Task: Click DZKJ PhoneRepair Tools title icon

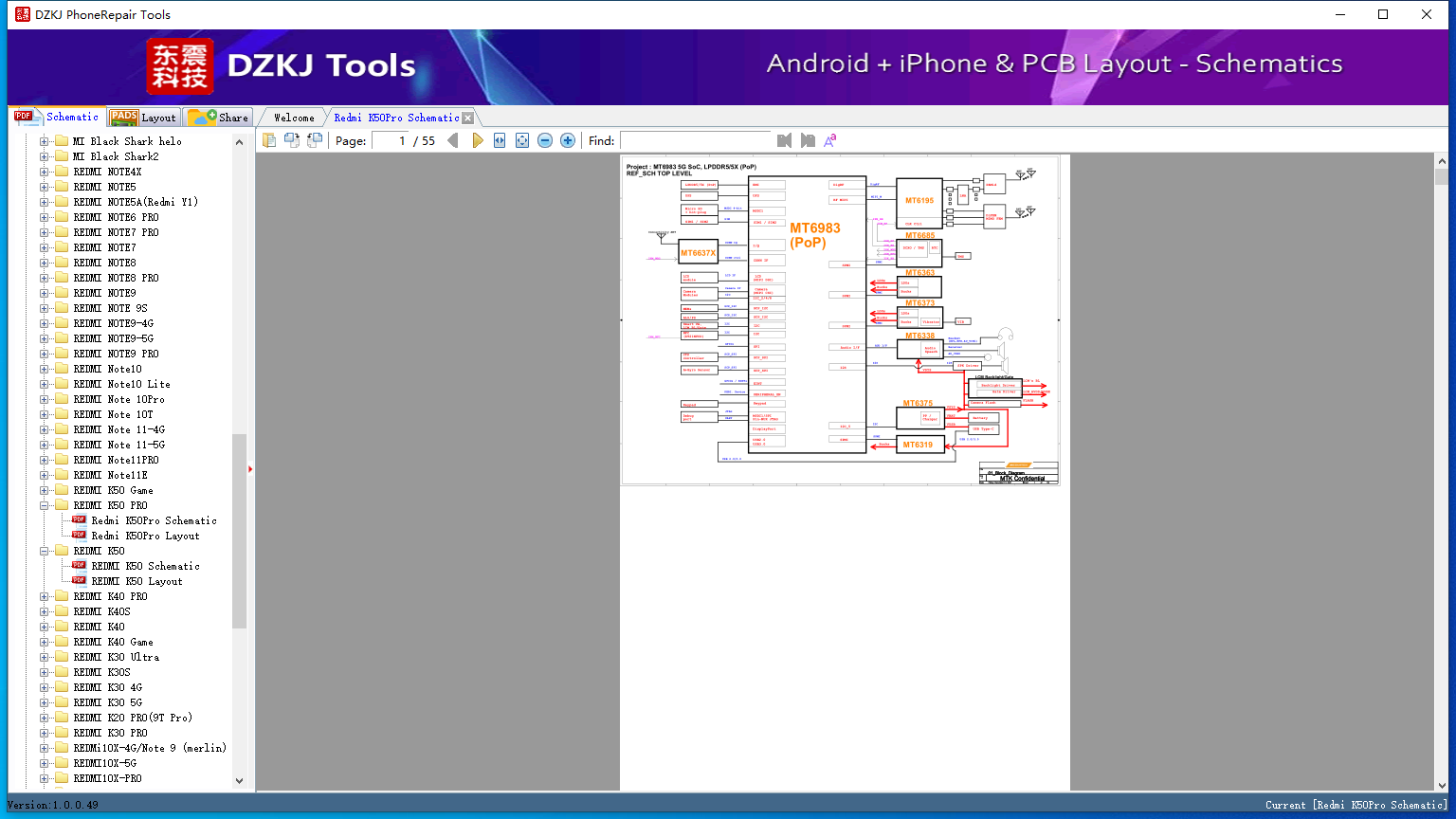Action: 23,14
